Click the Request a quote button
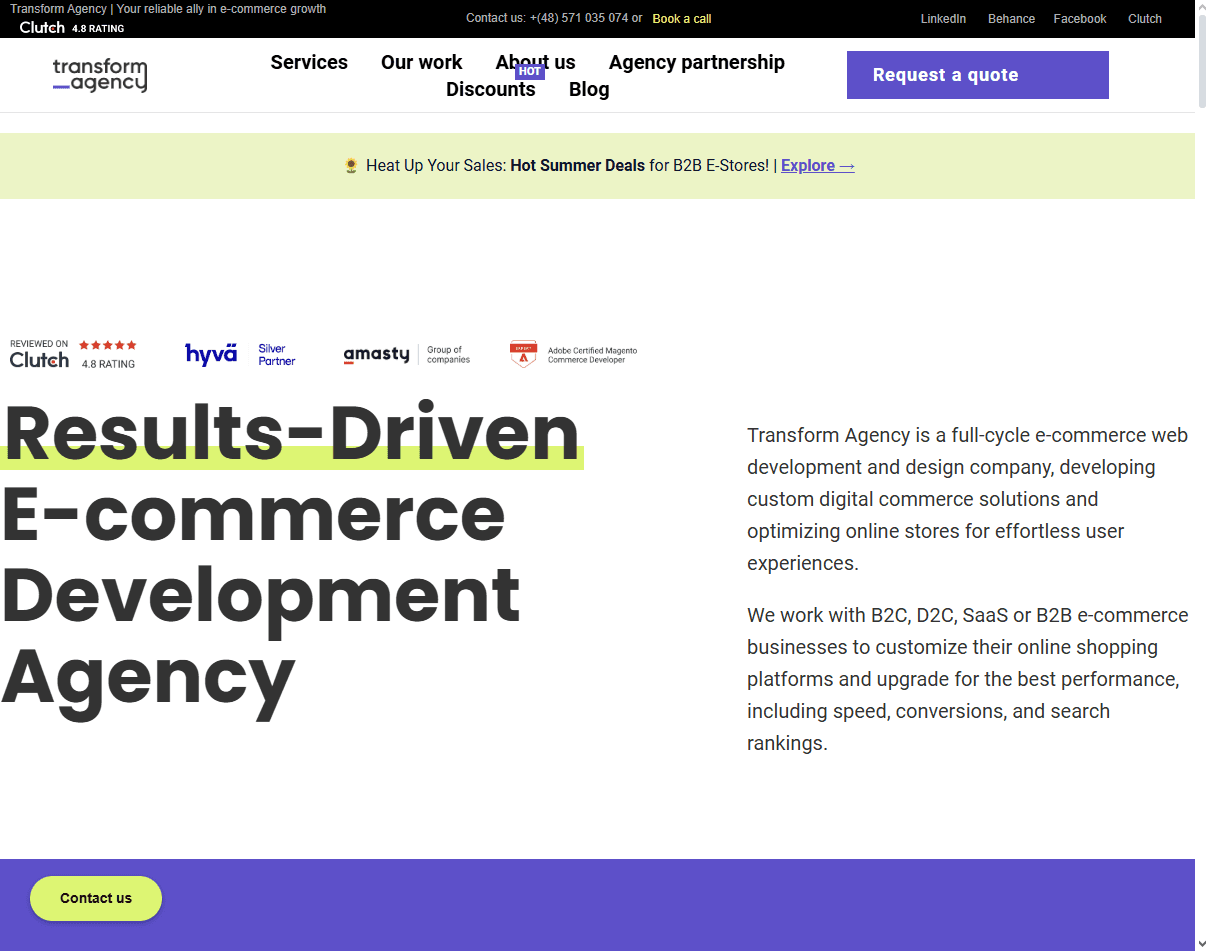The image size is (1210, 951). point(978,75)
